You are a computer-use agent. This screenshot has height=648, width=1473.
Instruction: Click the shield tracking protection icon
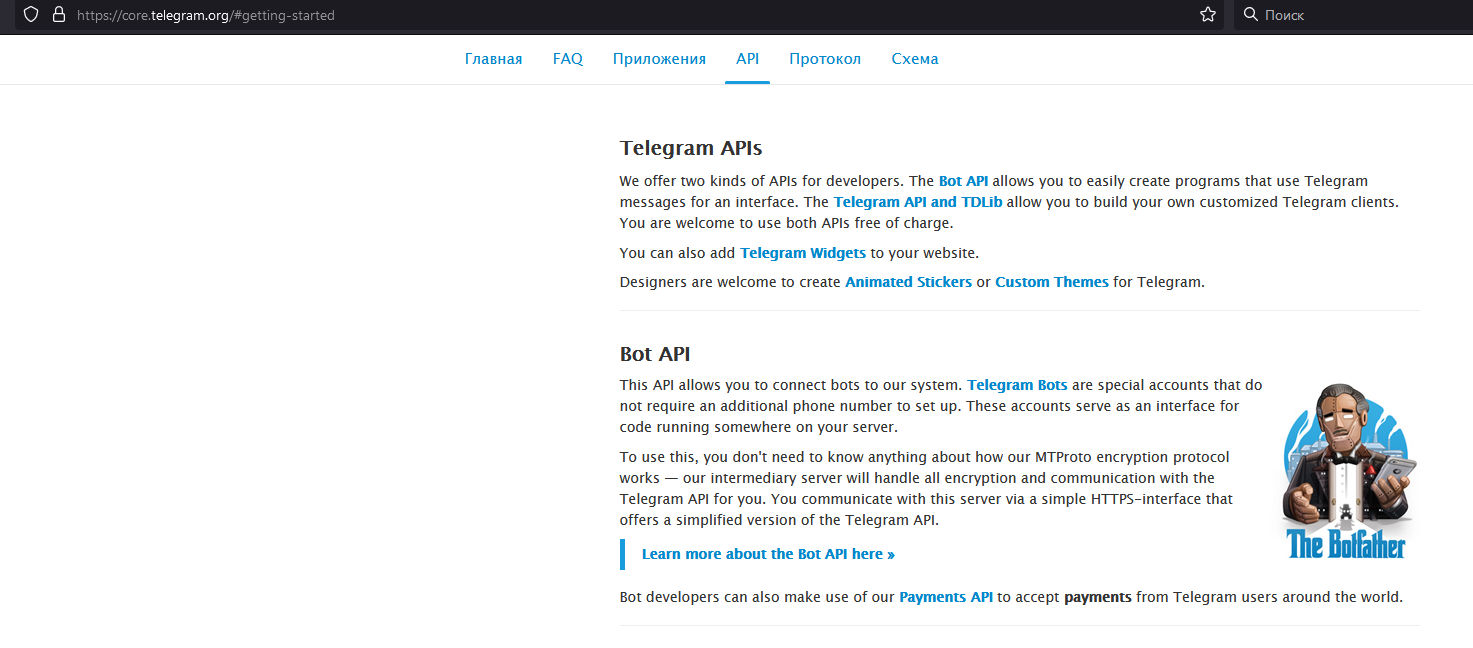click(x=30, y=15)
